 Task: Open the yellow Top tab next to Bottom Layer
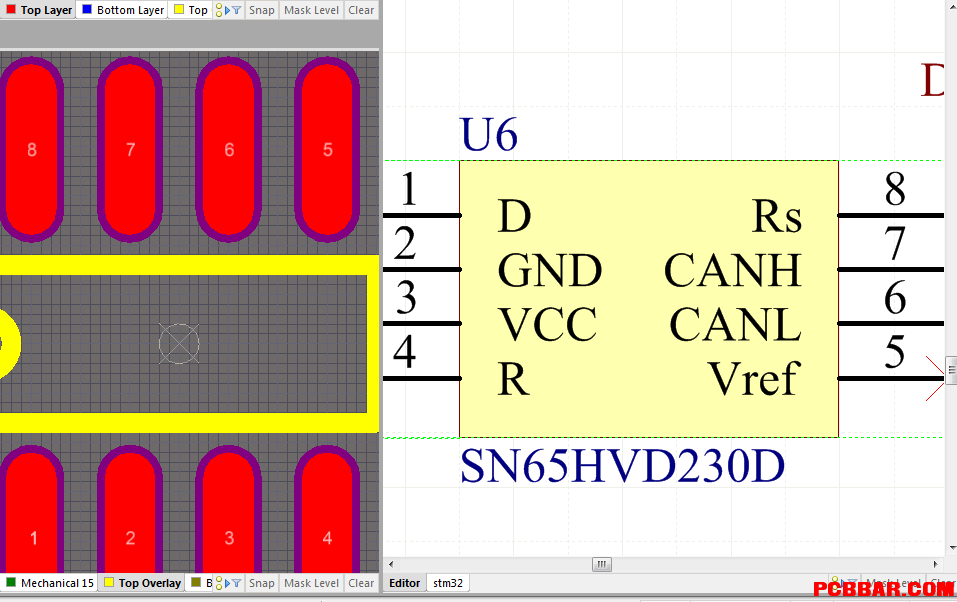[x=190, y=10]
